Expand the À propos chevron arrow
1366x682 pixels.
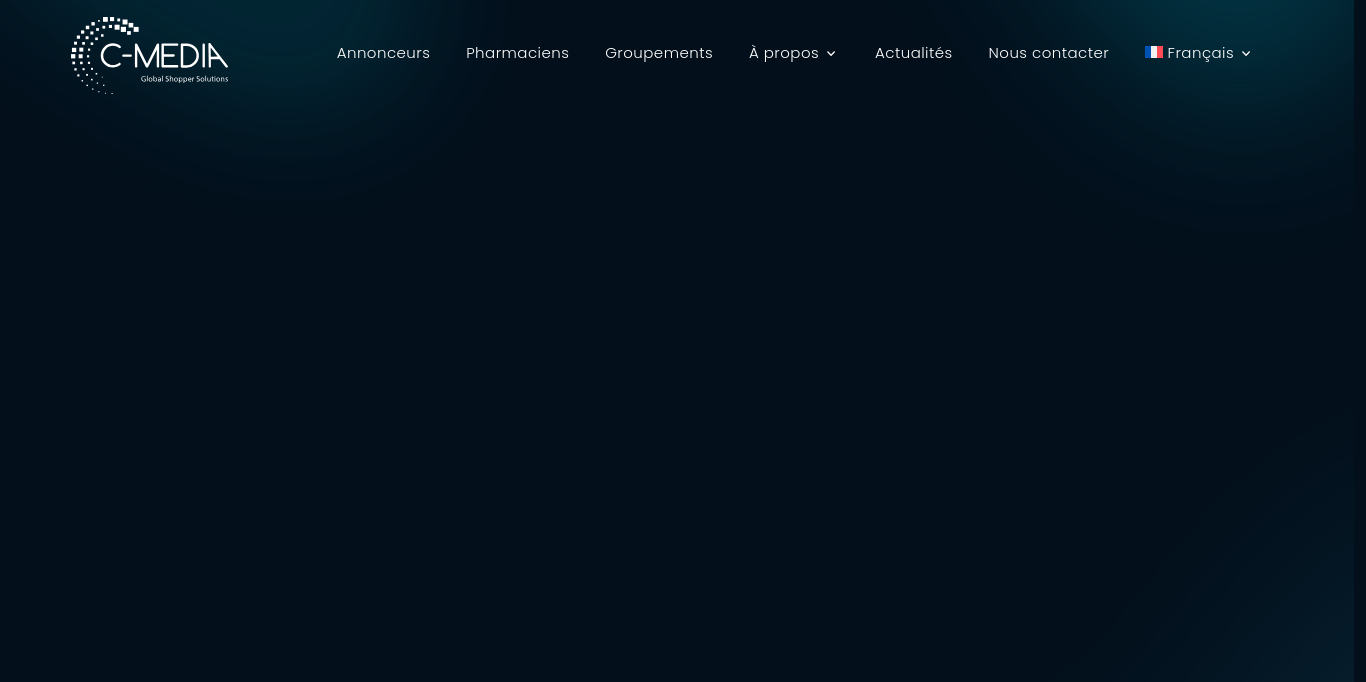point(831,54)
